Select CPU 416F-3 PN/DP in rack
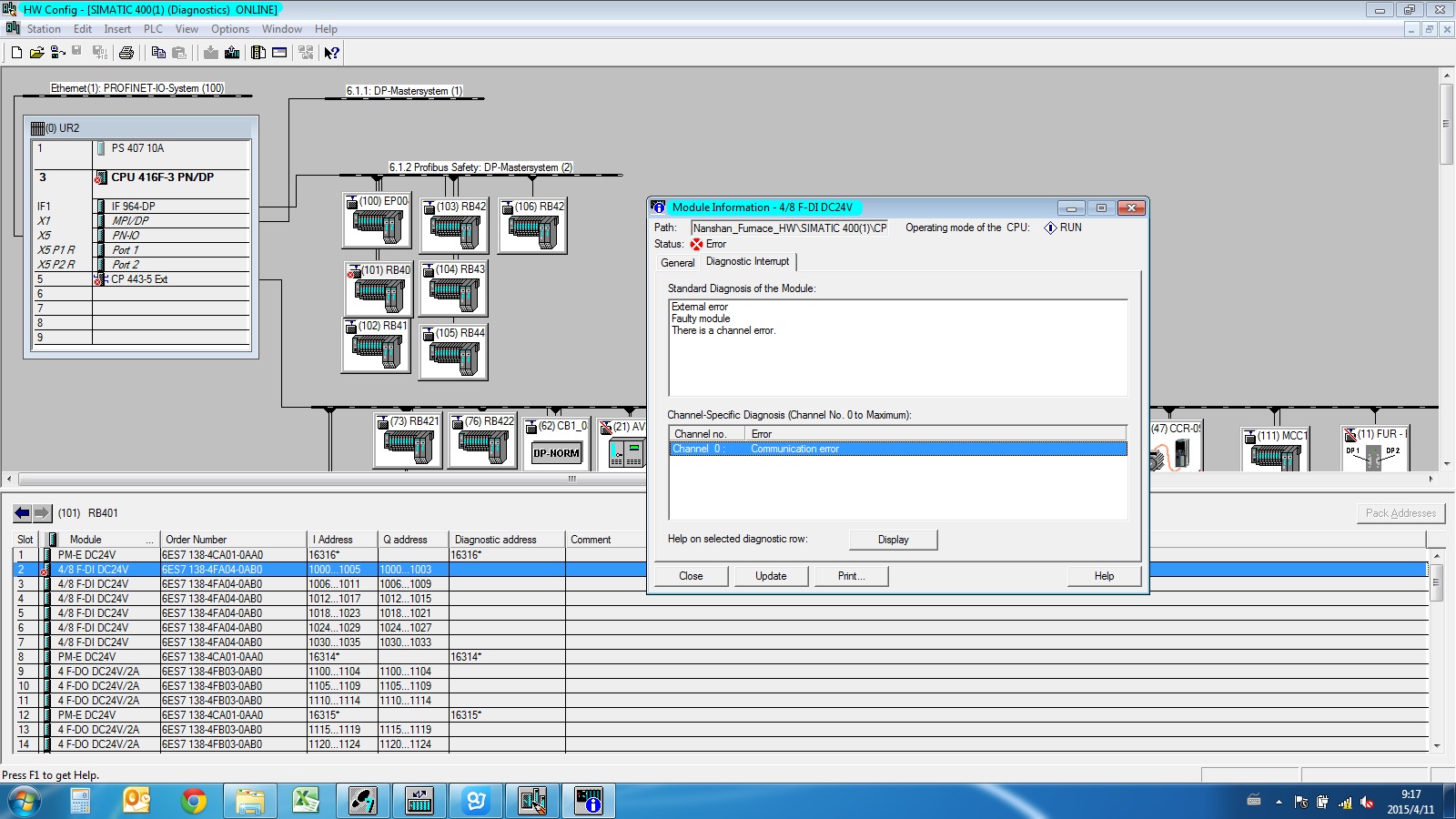The width and height of the screenshot is (1456, 819). [x=141, y=177]
